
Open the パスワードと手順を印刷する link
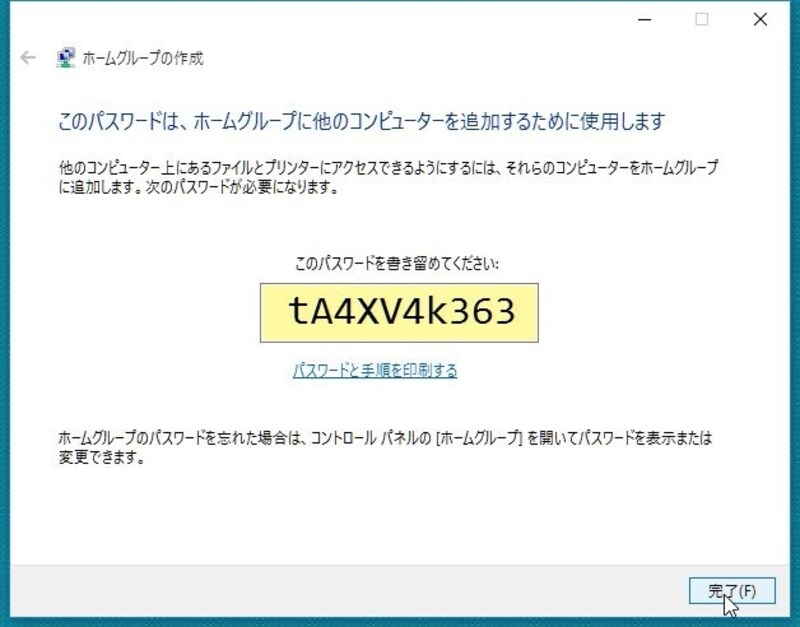click(x=375, y=370)
